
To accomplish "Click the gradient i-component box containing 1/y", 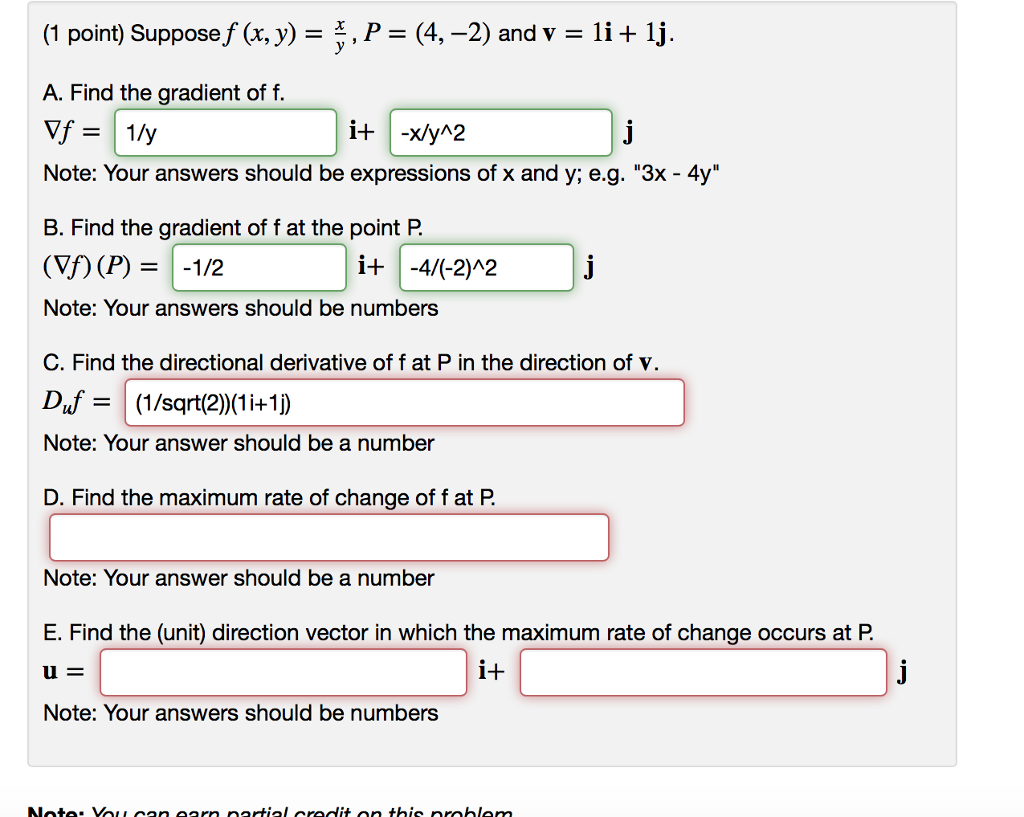I will coord(225,132).
